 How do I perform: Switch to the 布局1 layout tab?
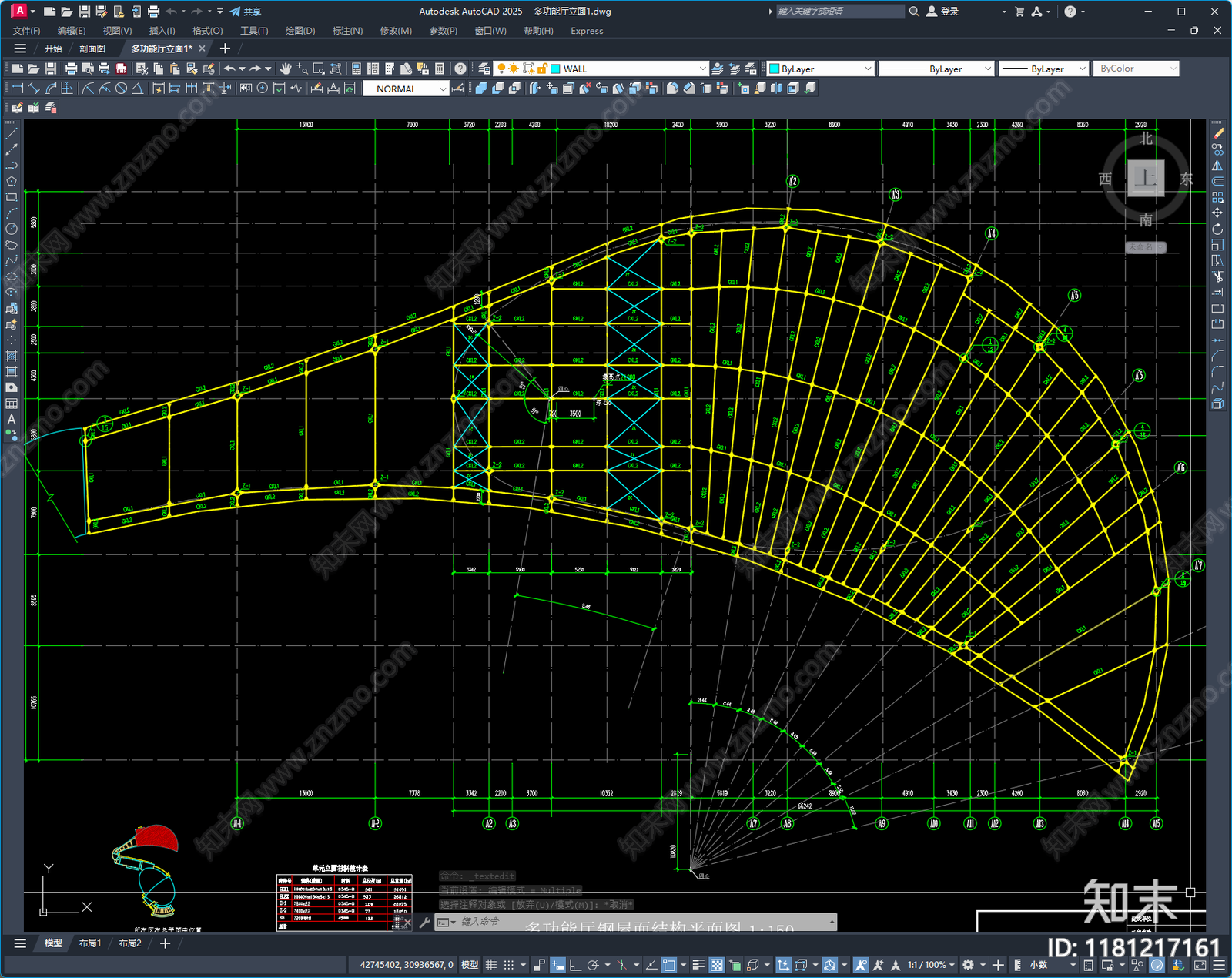90,943
